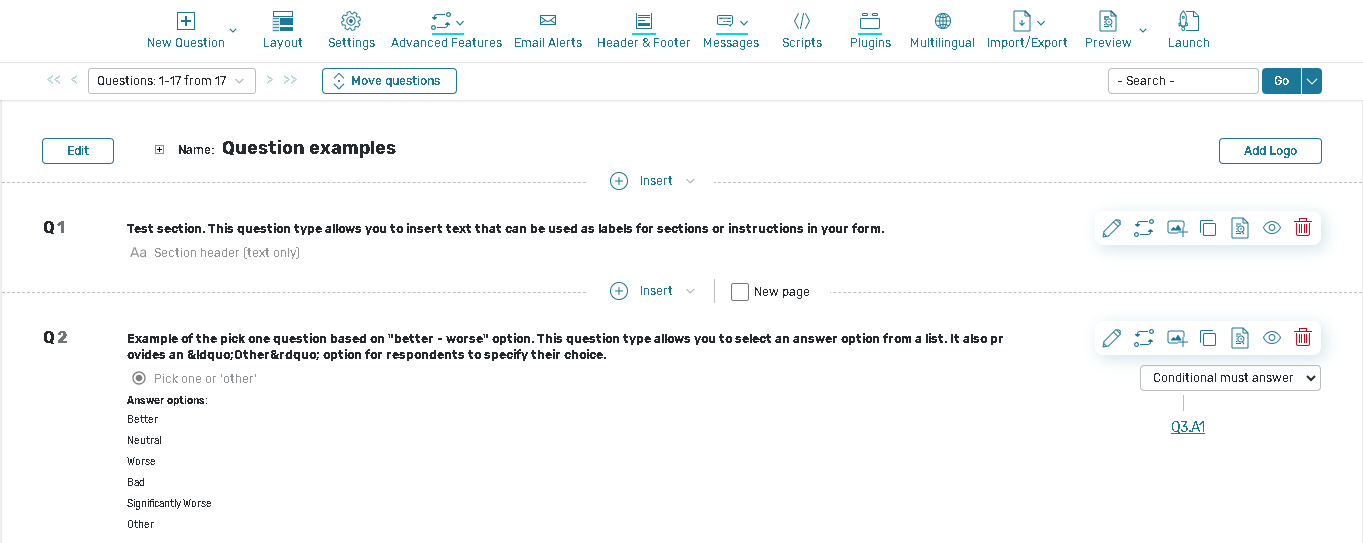Open the Multilingual menu

point(941,30)
